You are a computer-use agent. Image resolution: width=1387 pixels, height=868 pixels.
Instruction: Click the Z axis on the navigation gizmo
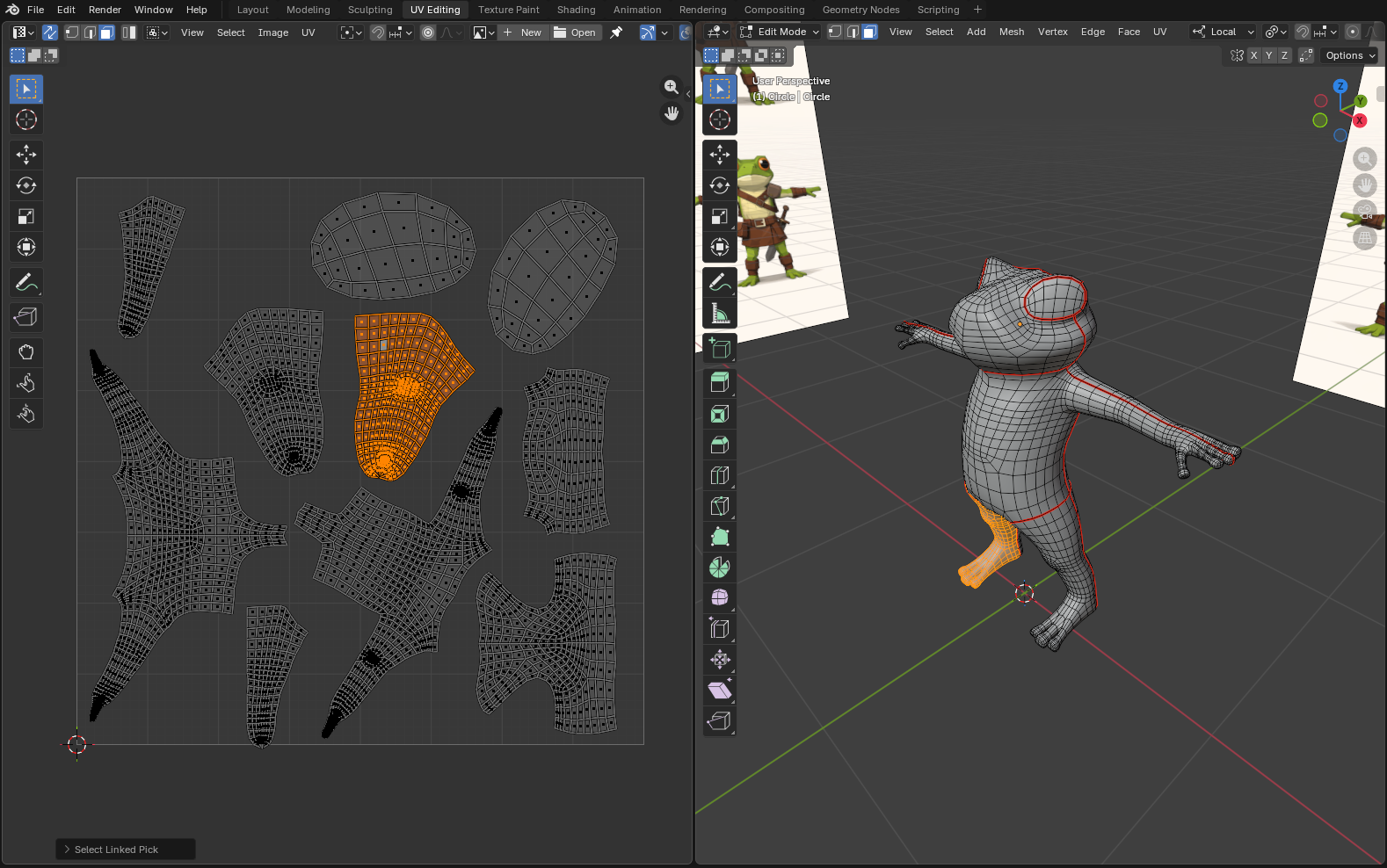1340,86
